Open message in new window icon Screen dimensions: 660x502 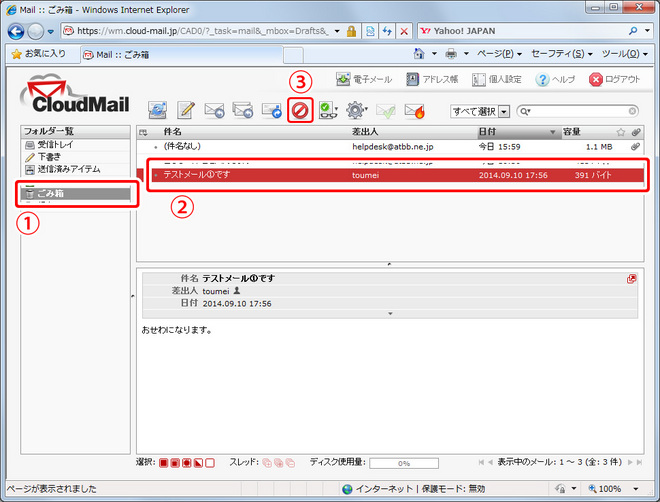(631, 278)
